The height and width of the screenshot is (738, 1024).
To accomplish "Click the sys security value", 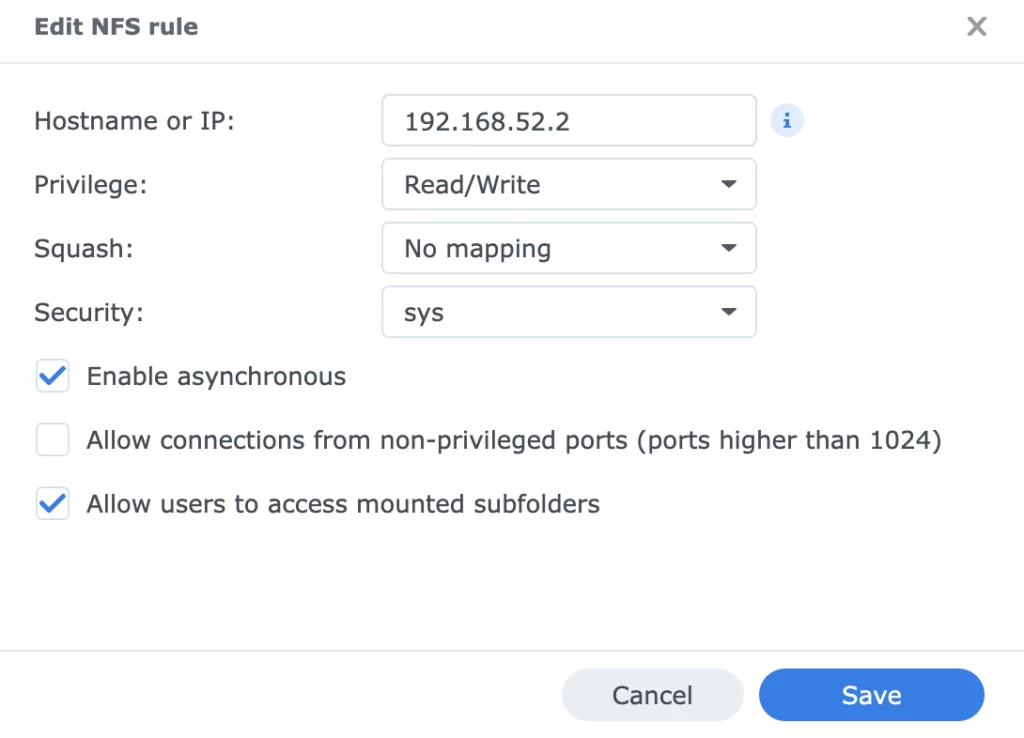I will pos(424,312).
